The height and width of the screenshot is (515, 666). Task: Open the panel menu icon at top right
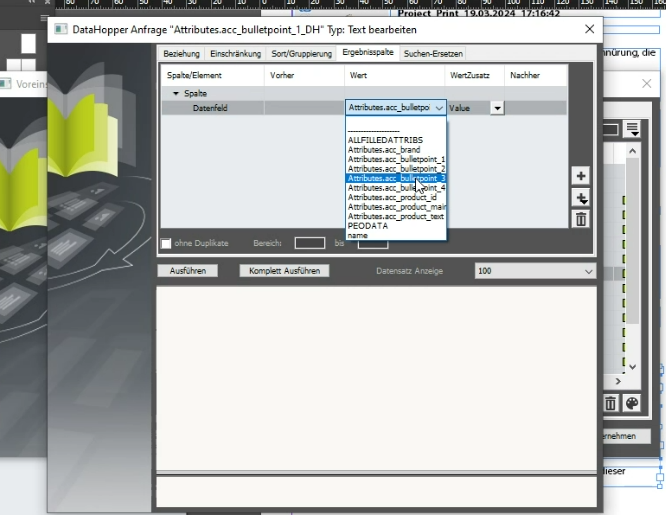point(632,129)
